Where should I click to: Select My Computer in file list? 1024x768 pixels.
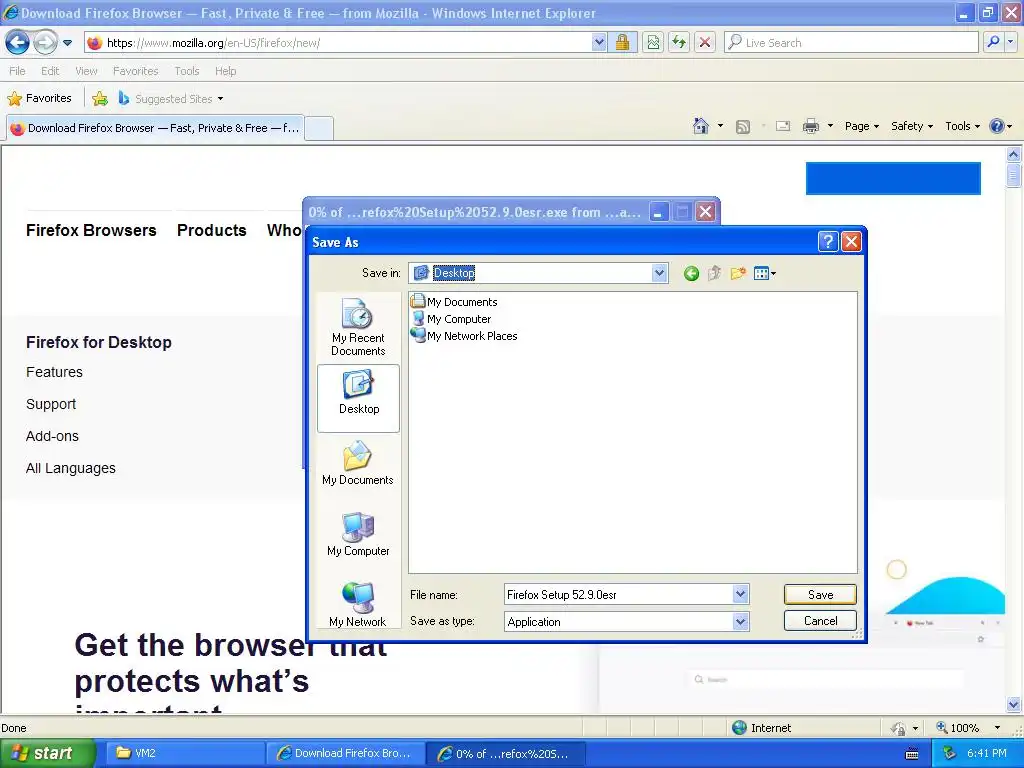[x=451, y=319]
